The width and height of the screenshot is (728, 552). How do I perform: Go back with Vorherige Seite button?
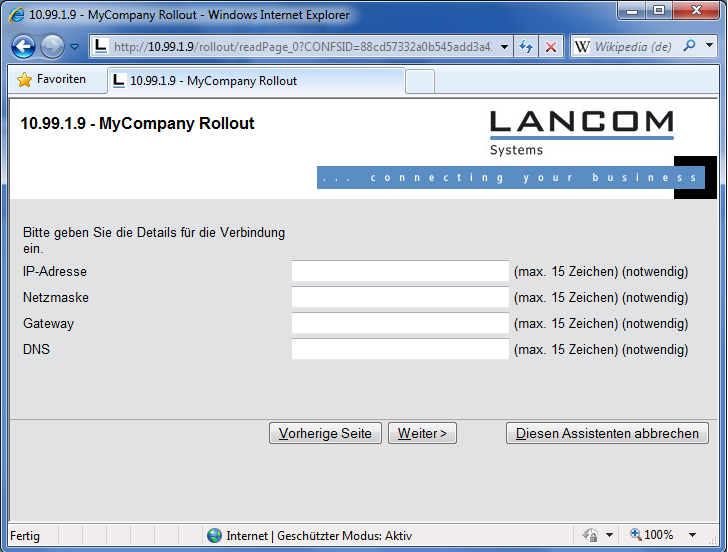pyautogui.click(x=325, y=433)
